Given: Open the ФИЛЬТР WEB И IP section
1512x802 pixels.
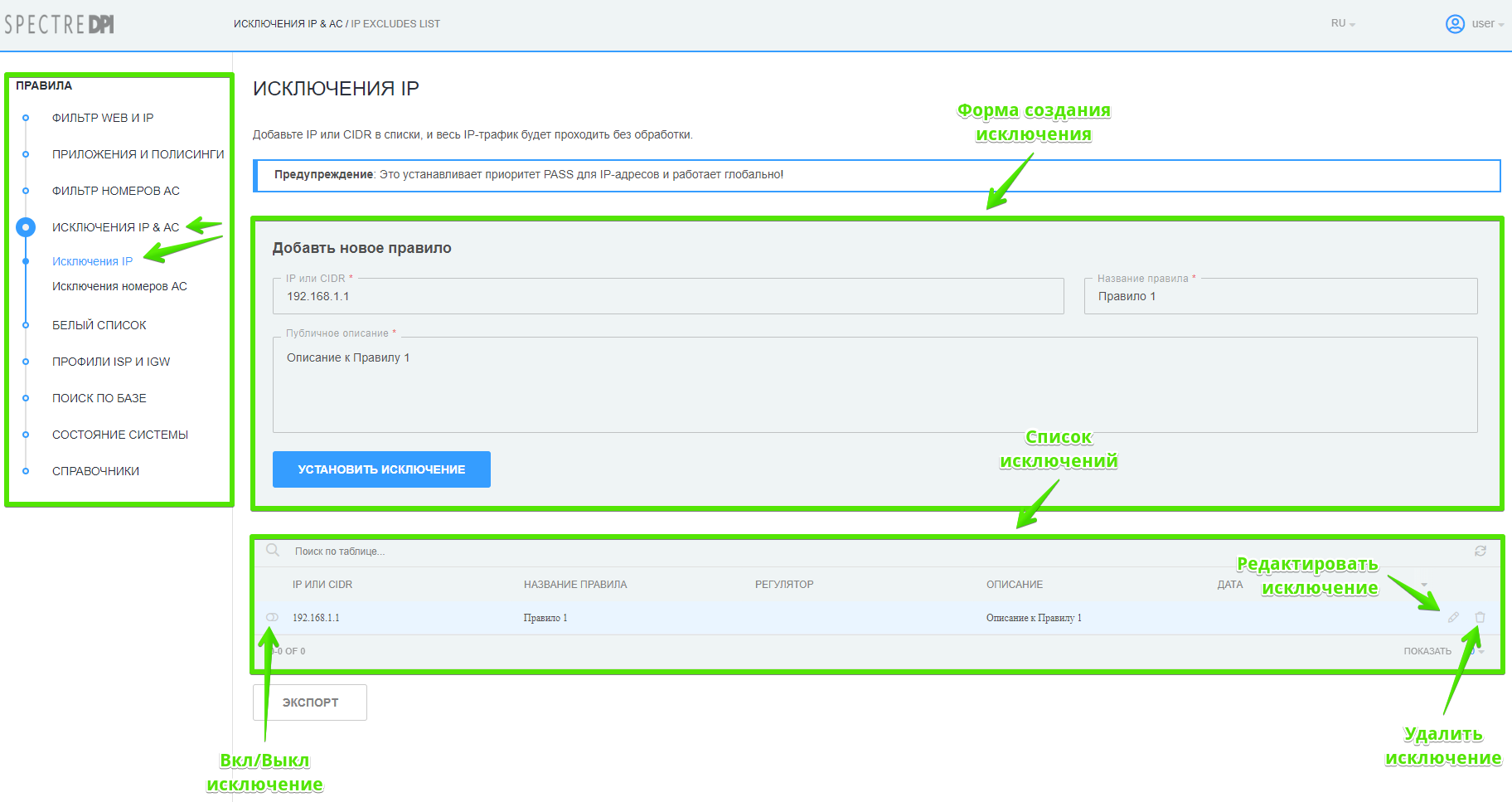Looking at the screenshot, I should point(103,118).
